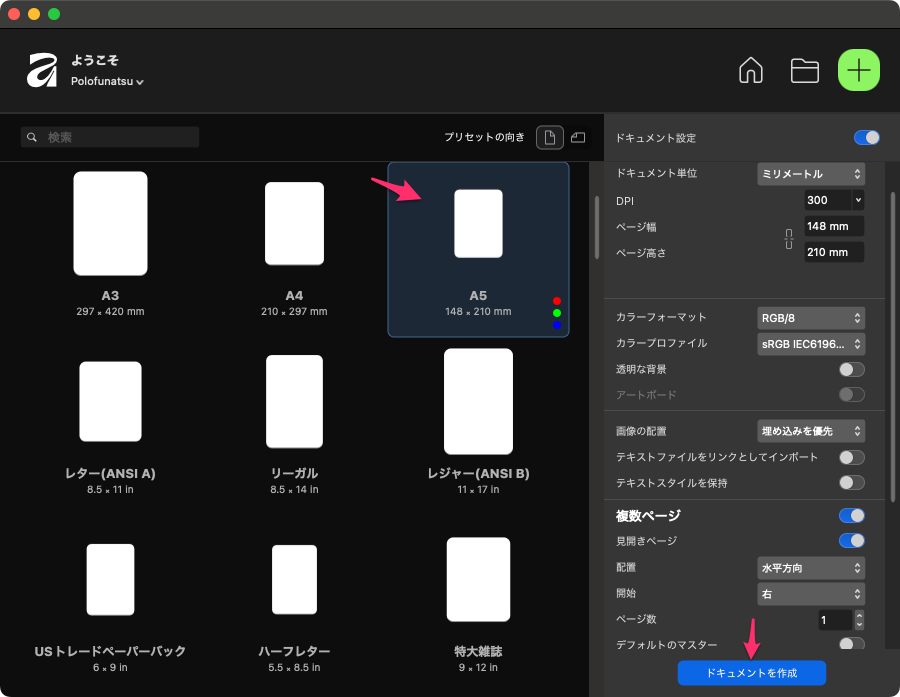Screen dimensions: 900x697
Task: Open the folder browse icon
Action: [x=804, y=70]
